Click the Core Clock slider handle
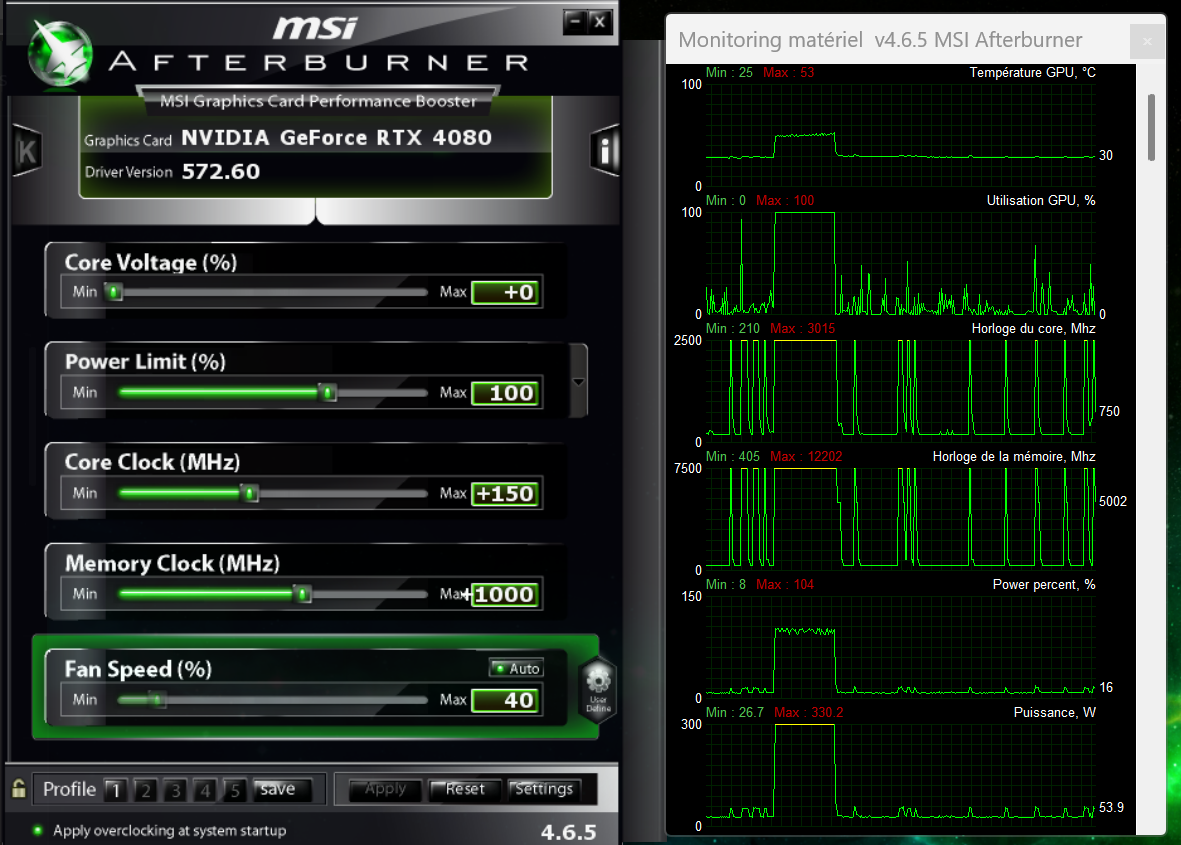The width and height of the screenshot is (1181, 845). pos(250,493)
